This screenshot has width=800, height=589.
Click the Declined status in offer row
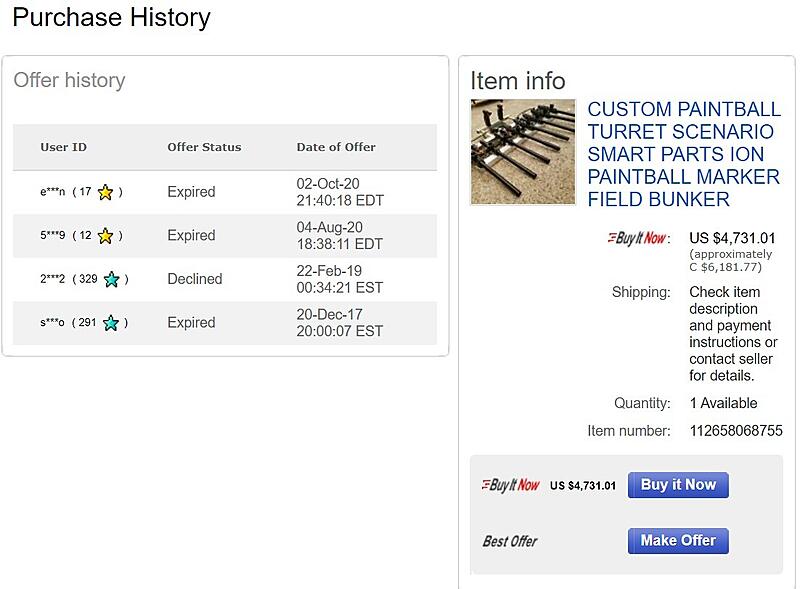195,279
